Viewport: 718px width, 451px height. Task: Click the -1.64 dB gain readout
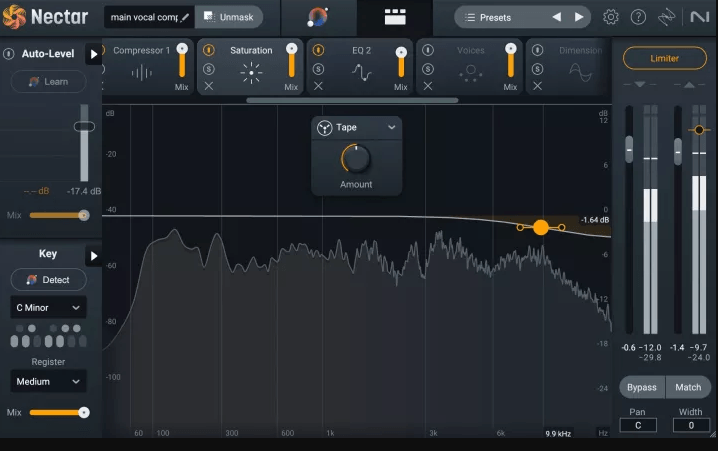pyautogui.click(x=595, y=220)
